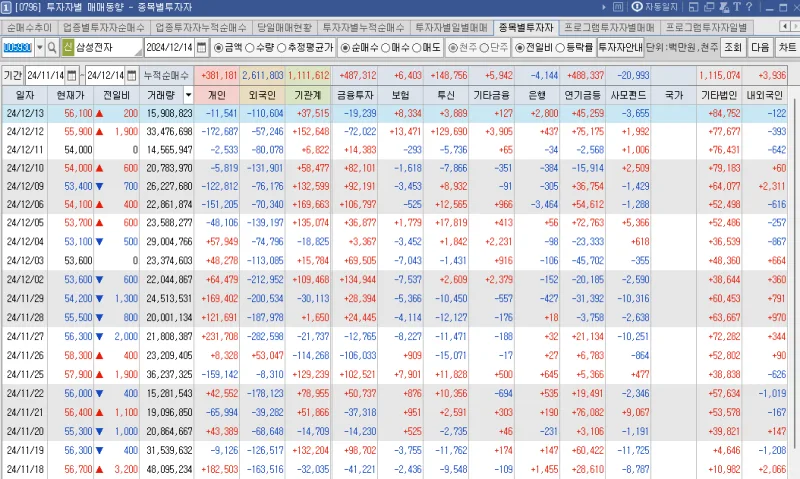This screenshot has height=479, width=800.
Task: Click the small arrow icon in title bar
Action: click(x=604, y=7)
